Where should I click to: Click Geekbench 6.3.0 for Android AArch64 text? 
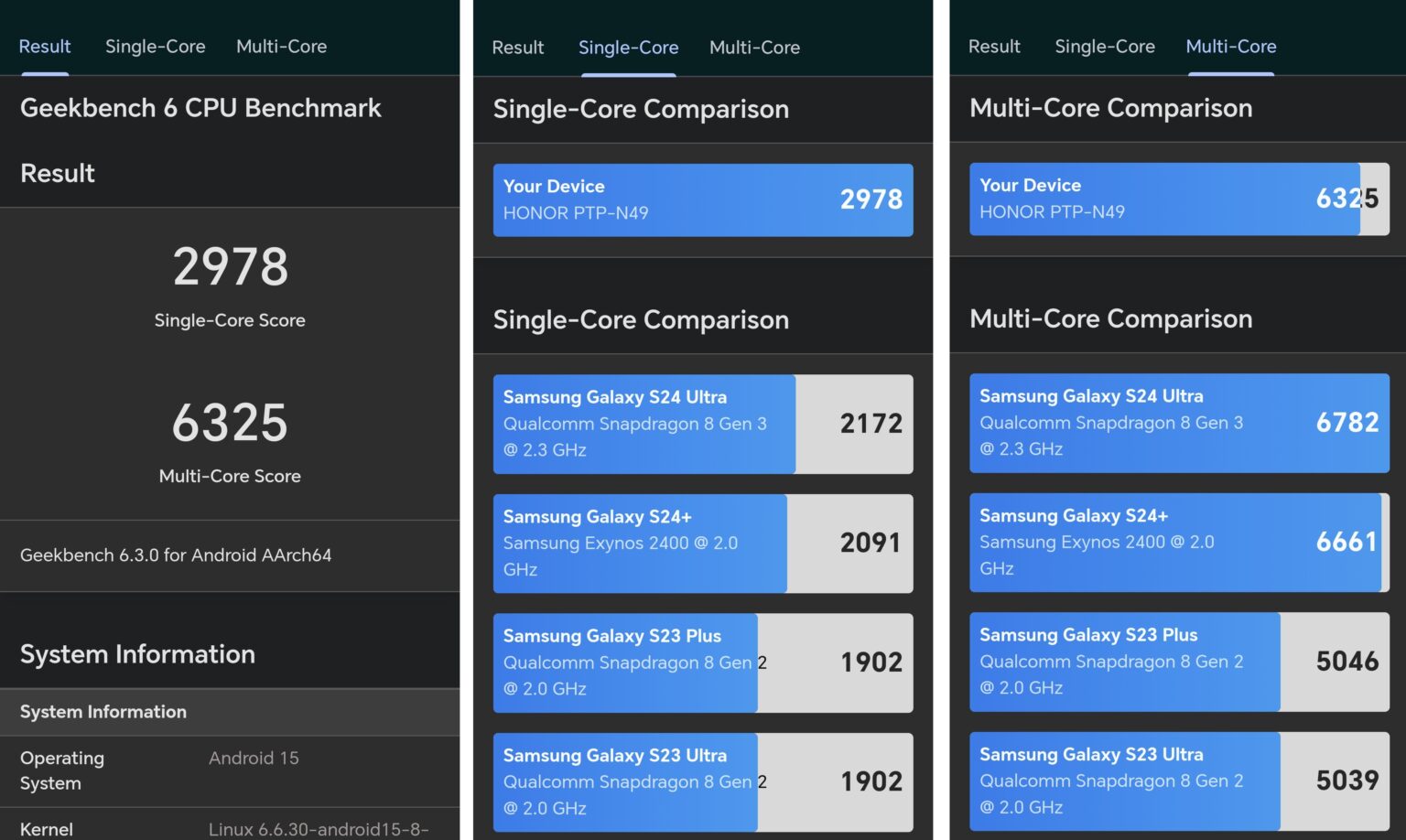click(x=176, y=555)
